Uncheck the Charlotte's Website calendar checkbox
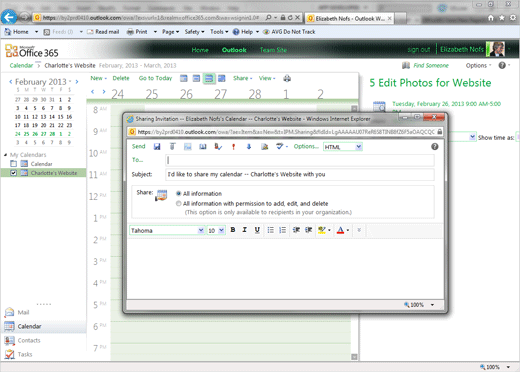Viewport: 520px width, 372px height. pos(13,173)
